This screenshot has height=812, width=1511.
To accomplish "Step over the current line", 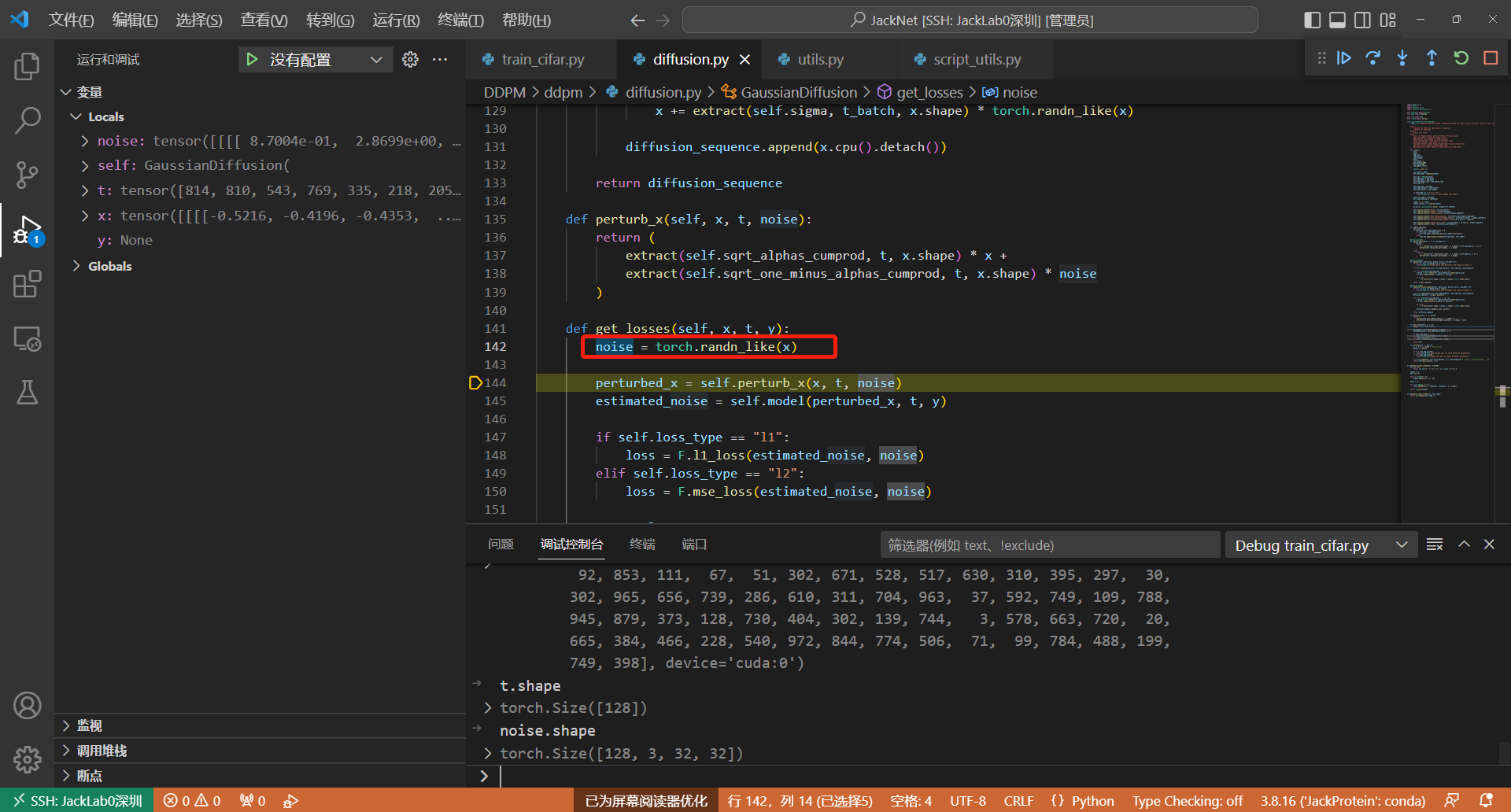I will point(1373,58).
